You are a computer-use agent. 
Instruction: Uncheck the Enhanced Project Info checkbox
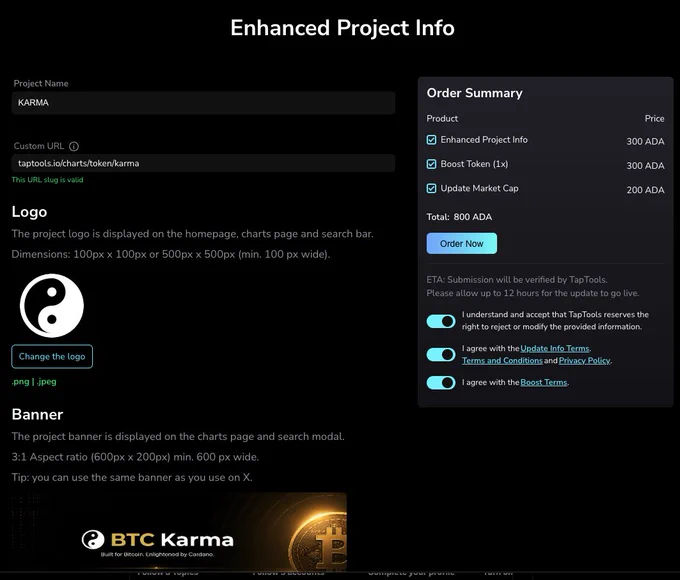(x=431, y=140)
